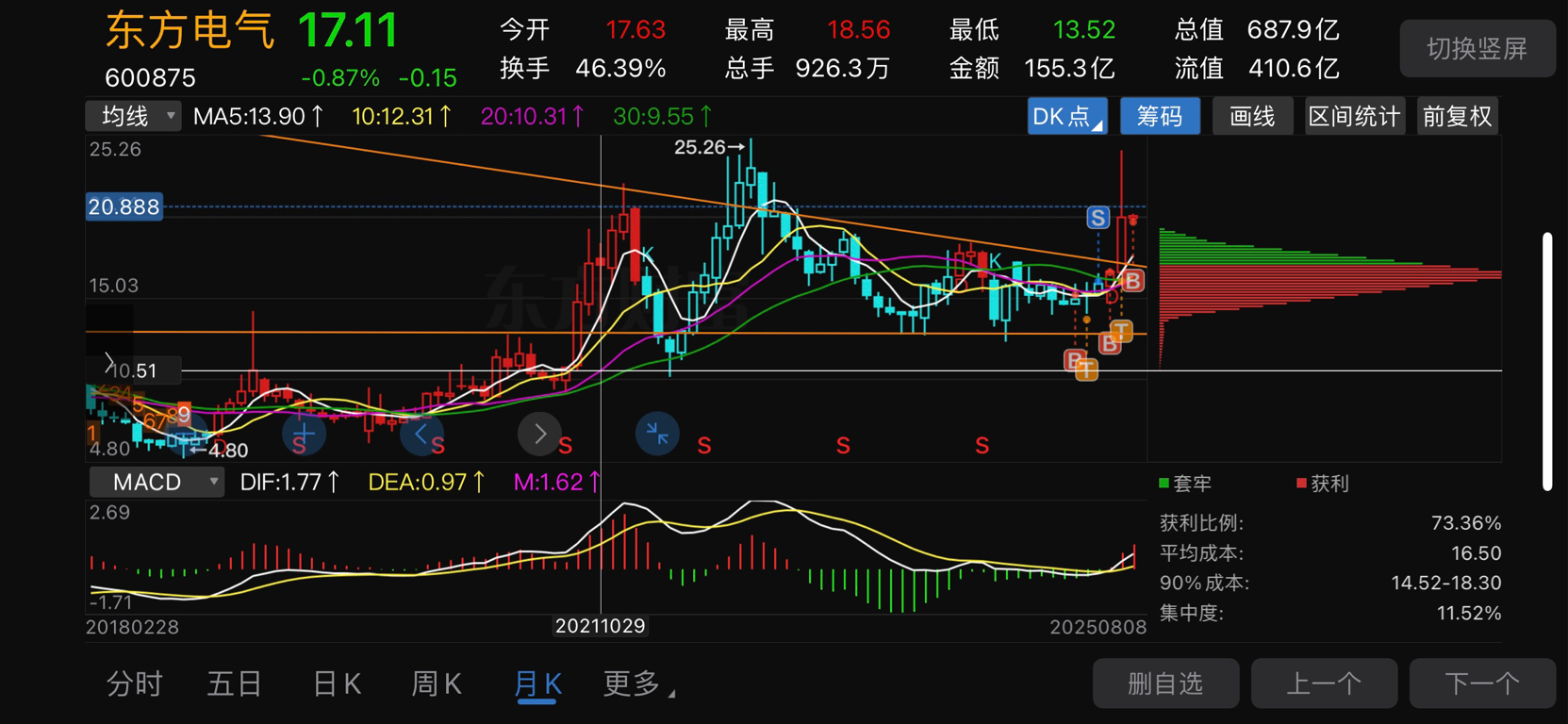Tap the MA5:13.90 moving average value

[x=258, y=116]
